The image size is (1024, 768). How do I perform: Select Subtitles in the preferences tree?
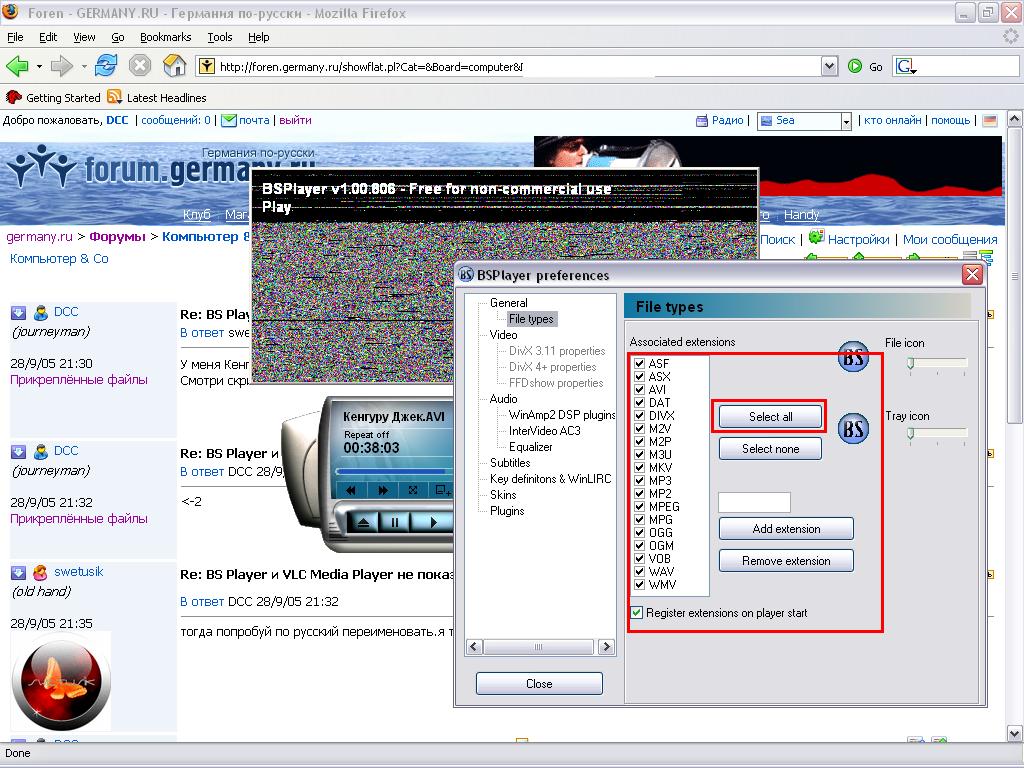pos(510,463)
